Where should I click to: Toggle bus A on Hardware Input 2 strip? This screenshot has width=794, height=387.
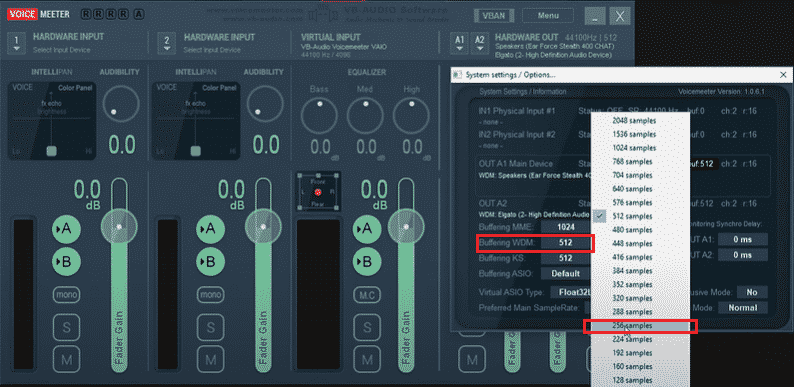211,229
